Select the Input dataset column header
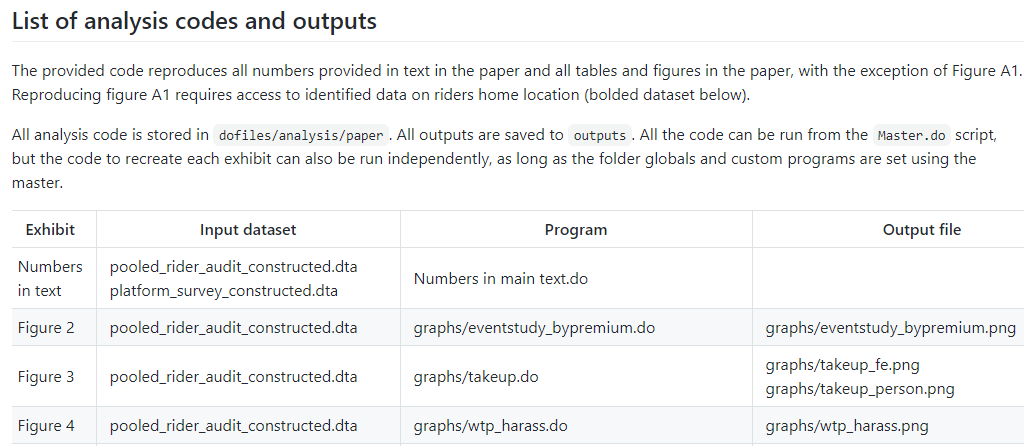Image resolution: width=1036 pixels, height=446 pixels. click(x=248, y=229)
